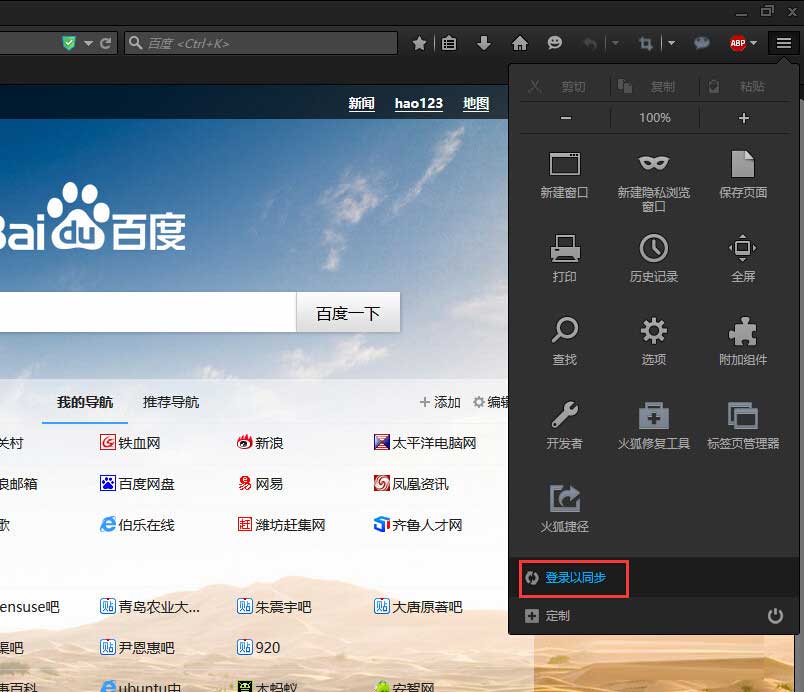804x692 pixels.
Task: Click the chat smiley bubble icon
Action: (x=554, y=43)
